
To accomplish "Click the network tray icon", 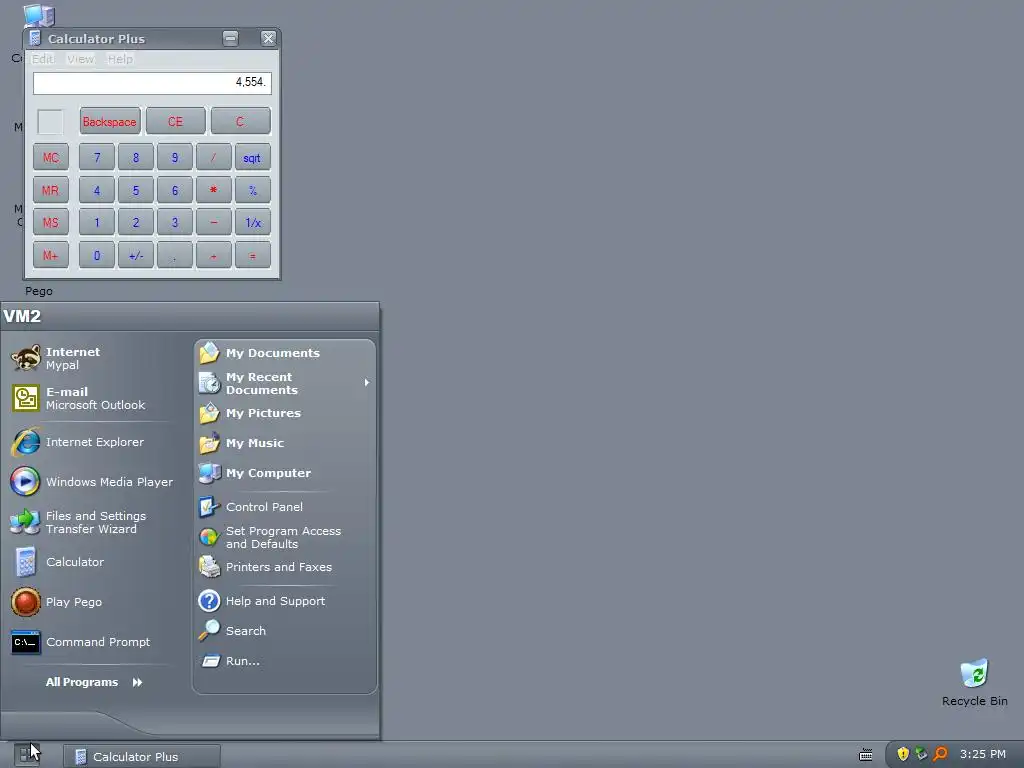I will point(921,754).
